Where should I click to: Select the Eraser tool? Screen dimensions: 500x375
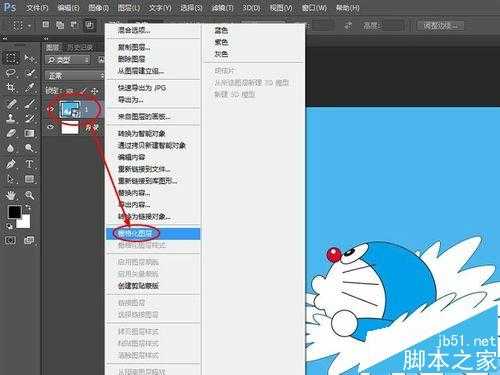tap(11, 133)
